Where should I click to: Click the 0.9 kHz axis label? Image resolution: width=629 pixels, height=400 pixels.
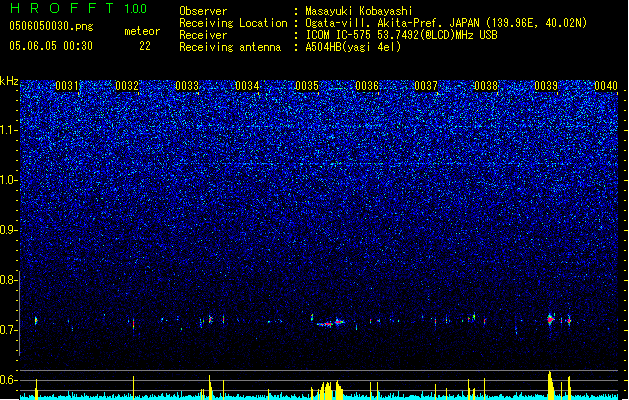click(x=9, y=230)
